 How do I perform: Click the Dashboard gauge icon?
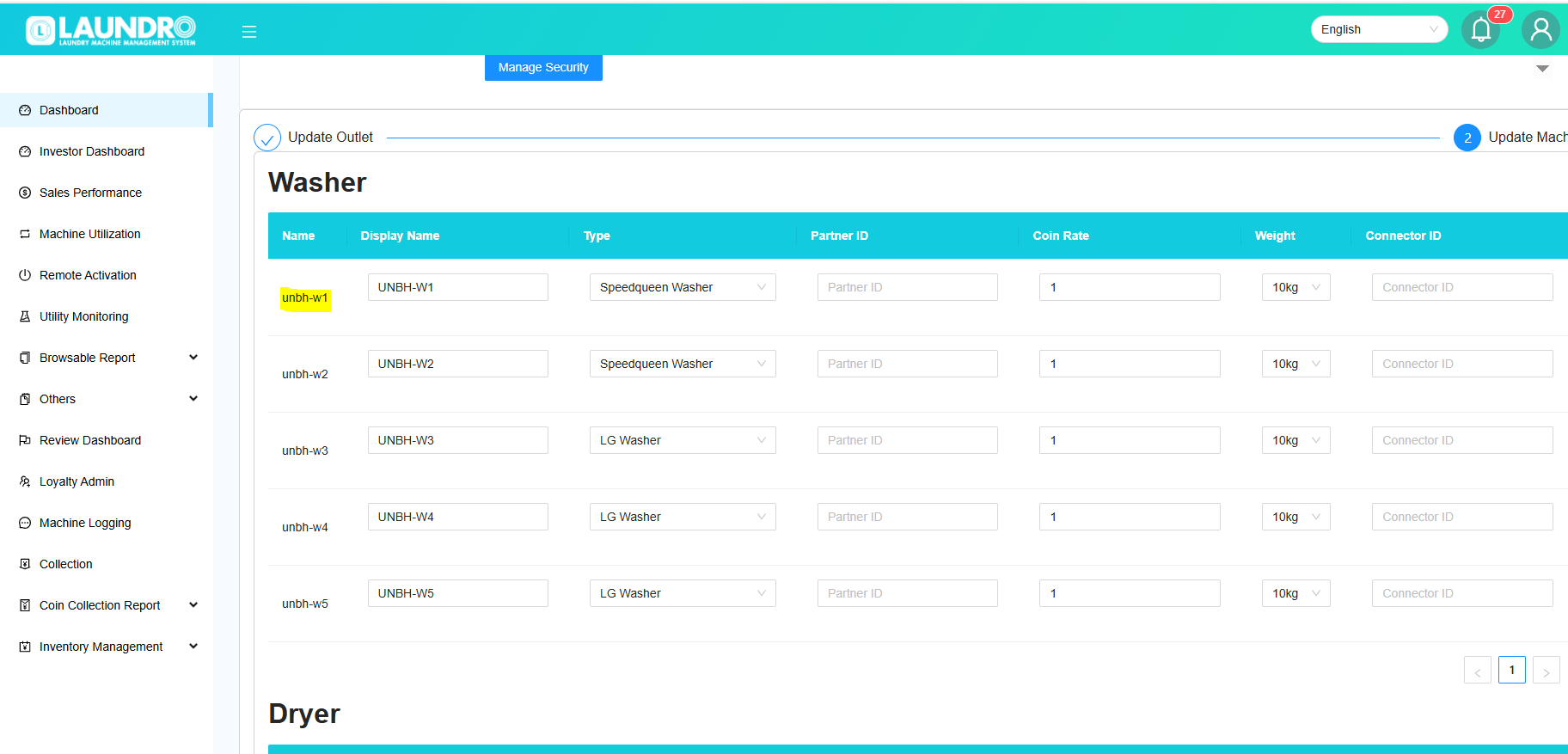[25, 110]
